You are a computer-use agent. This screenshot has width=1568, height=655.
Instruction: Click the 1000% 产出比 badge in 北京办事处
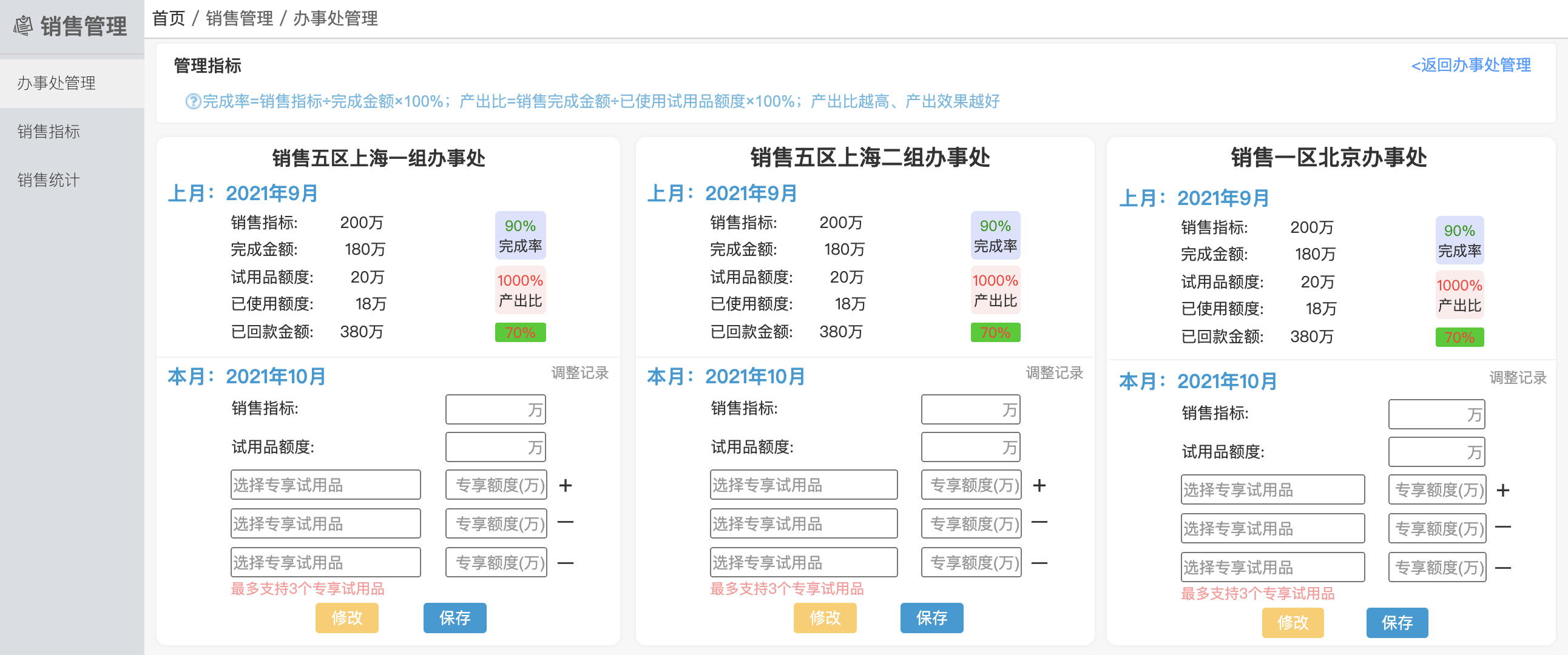pyautogui.click(x=1459, y=295)
